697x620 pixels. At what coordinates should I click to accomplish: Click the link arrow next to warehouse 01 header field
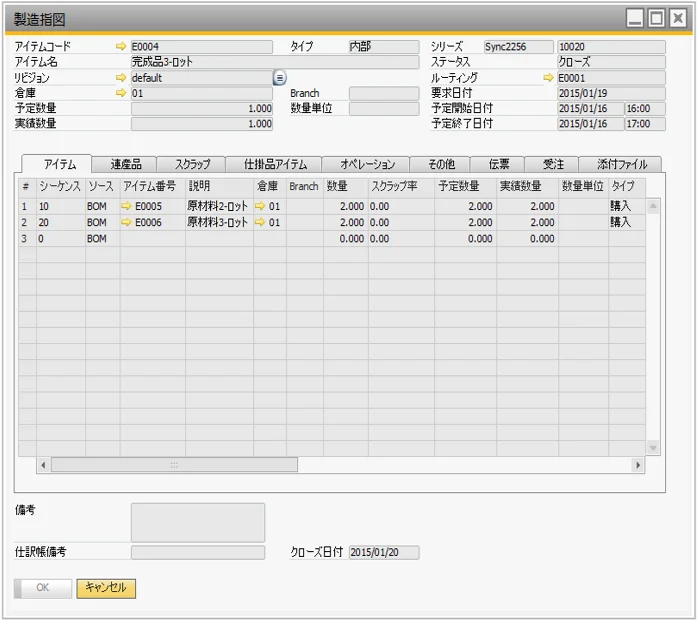120,93
